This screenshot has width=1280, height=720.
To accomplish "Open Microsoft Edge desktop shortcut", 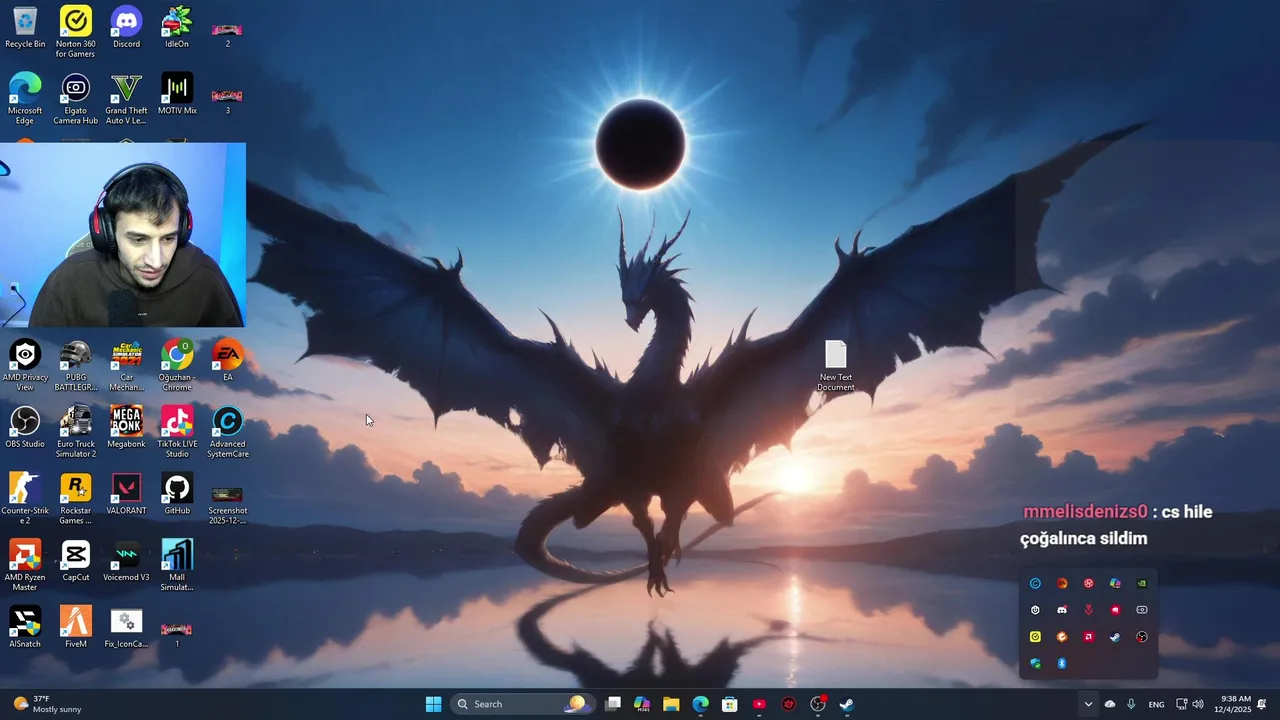I will tap(25, 99).
